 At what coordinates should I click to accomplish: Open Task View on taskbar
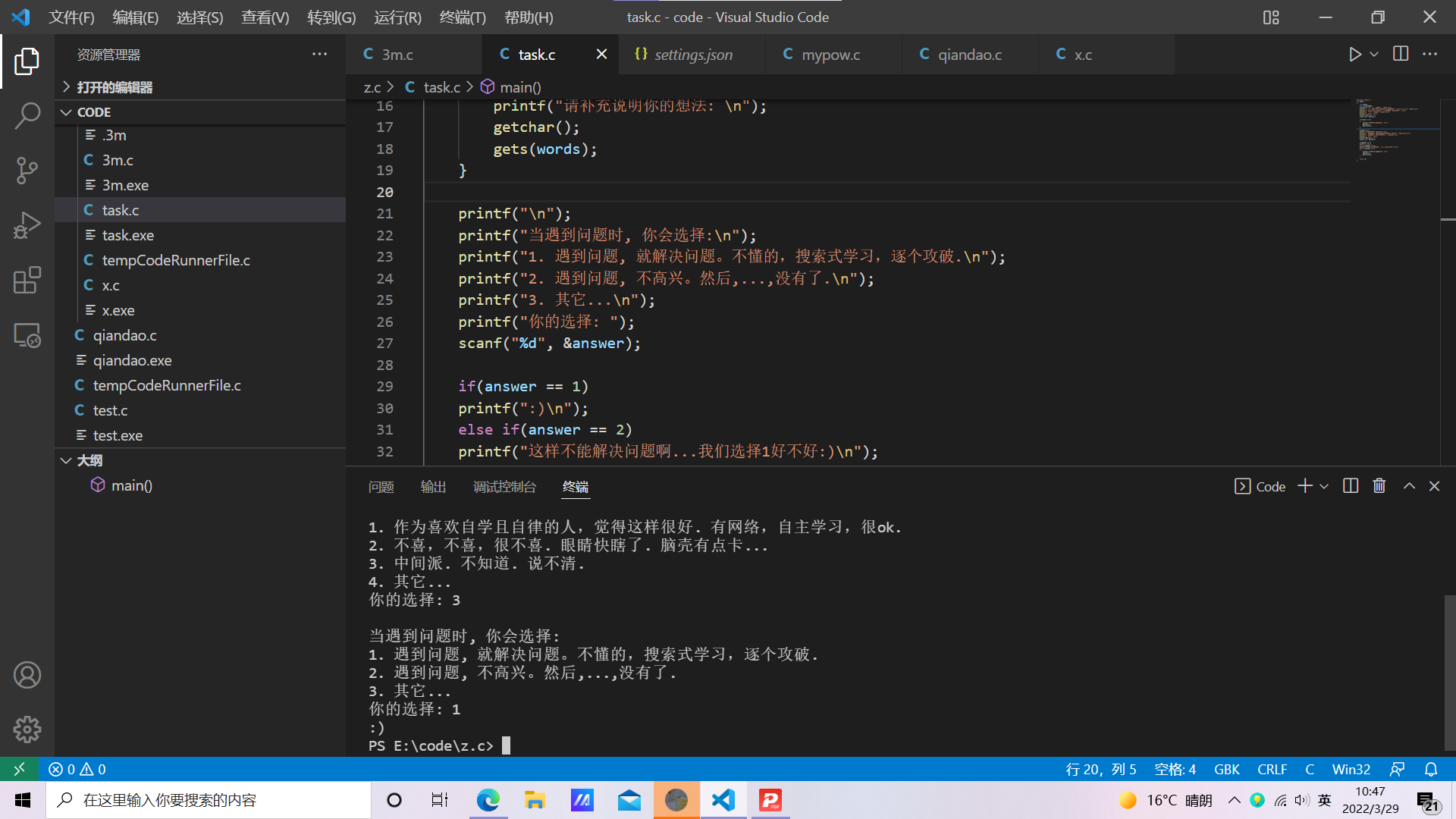pos(440,800)
